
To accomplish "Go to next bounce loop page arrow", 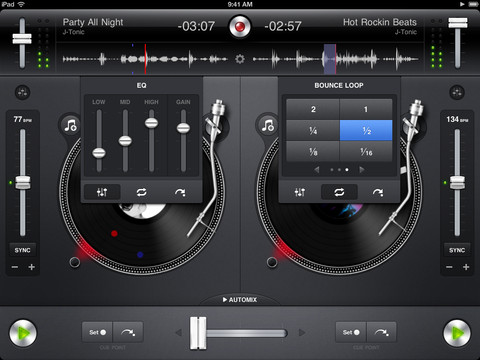I will [362, 170].
